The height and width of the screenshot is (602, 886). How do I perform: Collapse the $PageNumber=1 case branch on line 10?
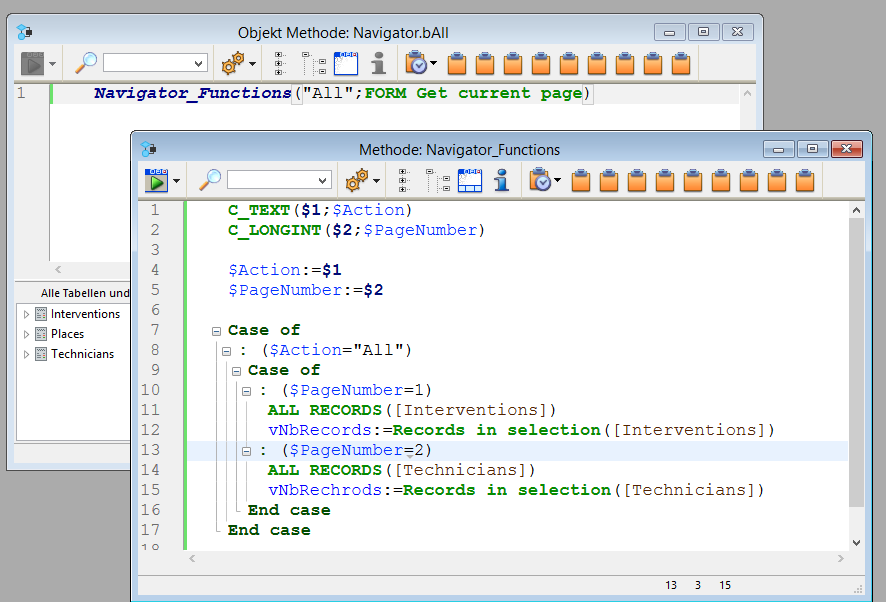pyautogui.click(x=247, y=390)
